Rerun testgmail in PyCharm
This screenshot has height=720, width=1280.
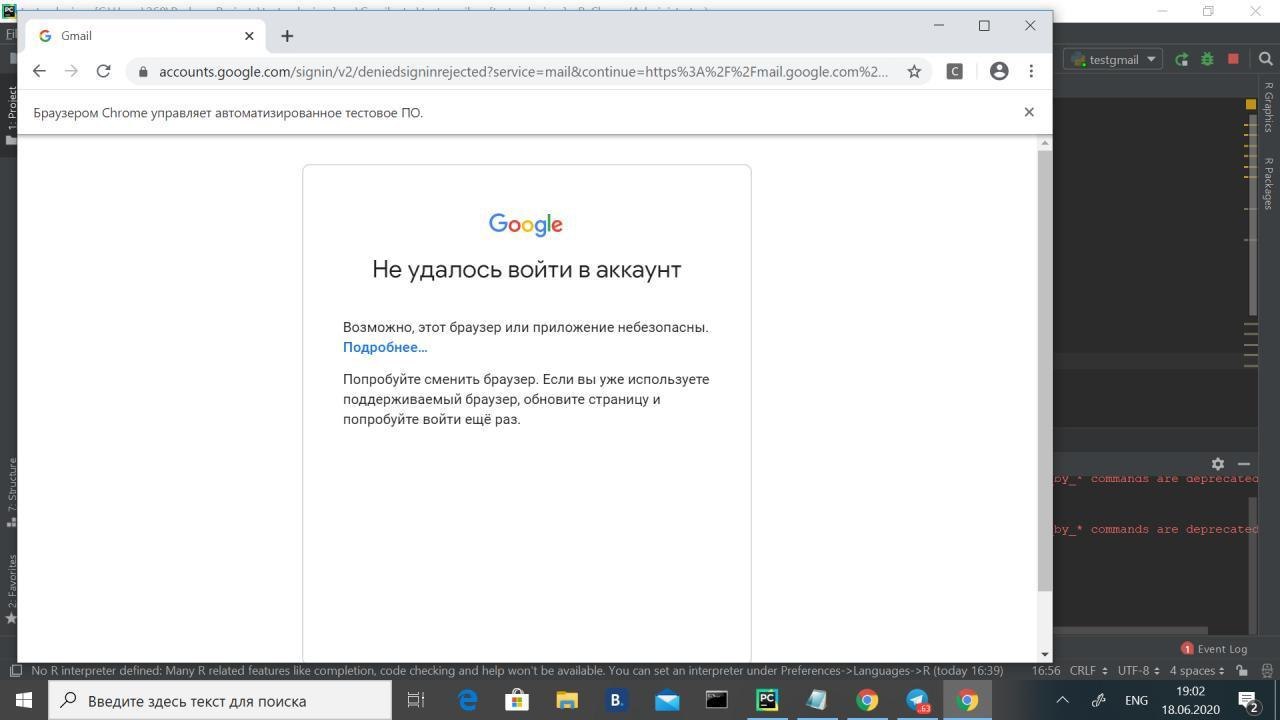pos(1182,59)
